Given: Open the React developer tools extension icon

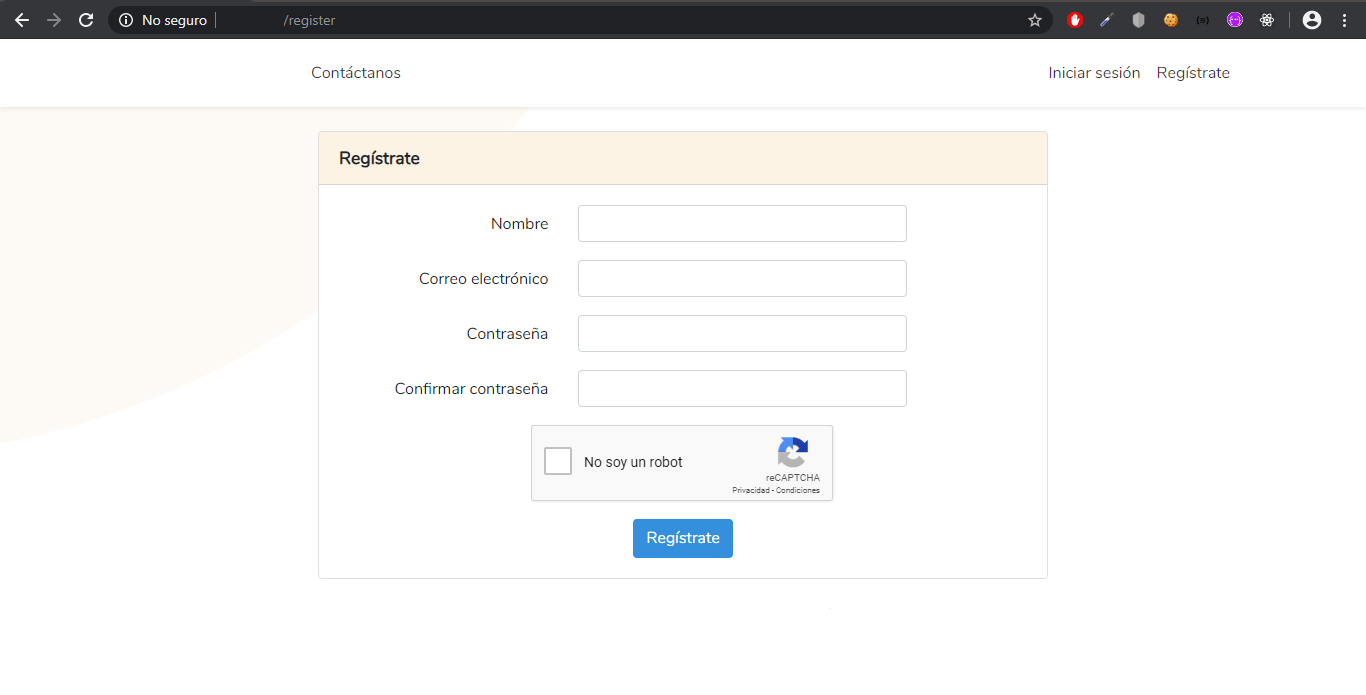Looking at the screenshot, I should 1267,20.
